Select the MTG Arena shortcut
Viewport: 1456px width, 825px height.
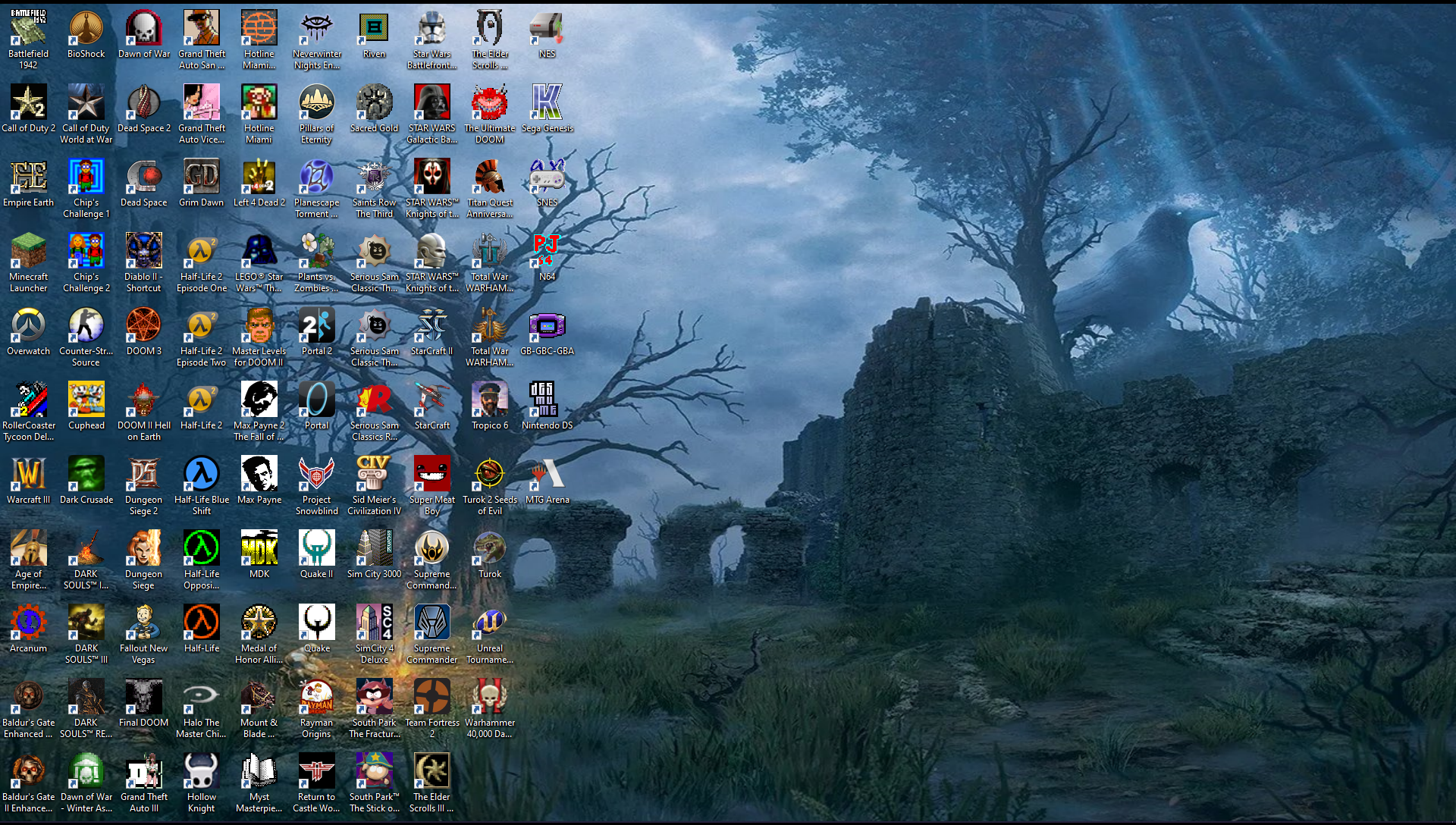547,475
